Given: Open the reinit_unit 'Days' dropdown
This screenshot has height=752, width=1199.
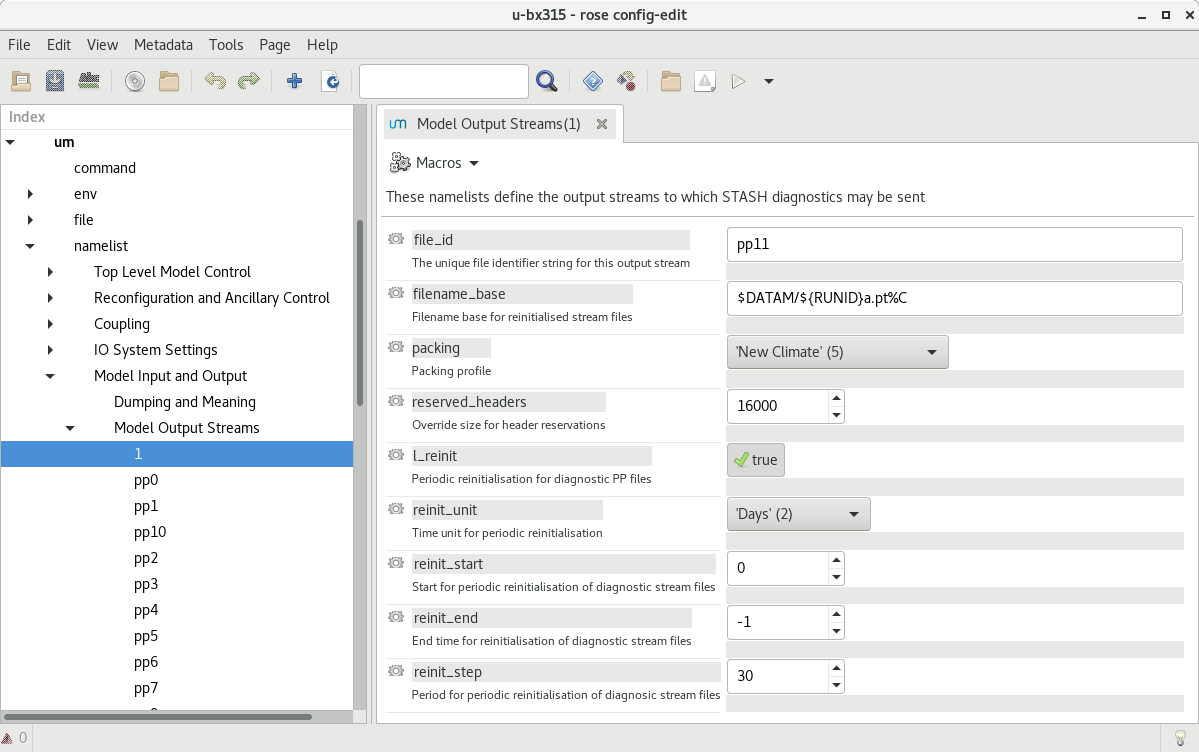Looking at the screenshot, I should click(x=797, y=514).
